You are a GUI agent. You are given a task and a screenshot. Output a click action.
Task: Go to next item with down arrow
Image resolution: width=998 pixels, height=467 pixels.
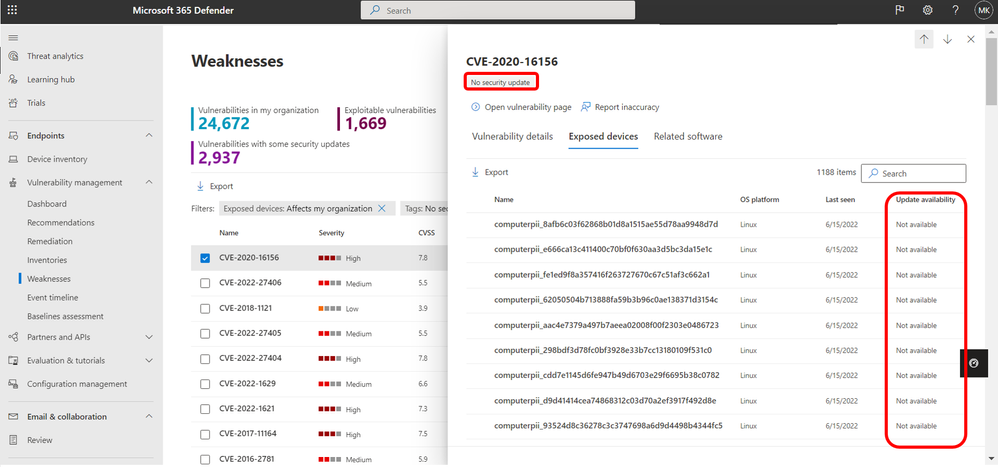[948, 39]
